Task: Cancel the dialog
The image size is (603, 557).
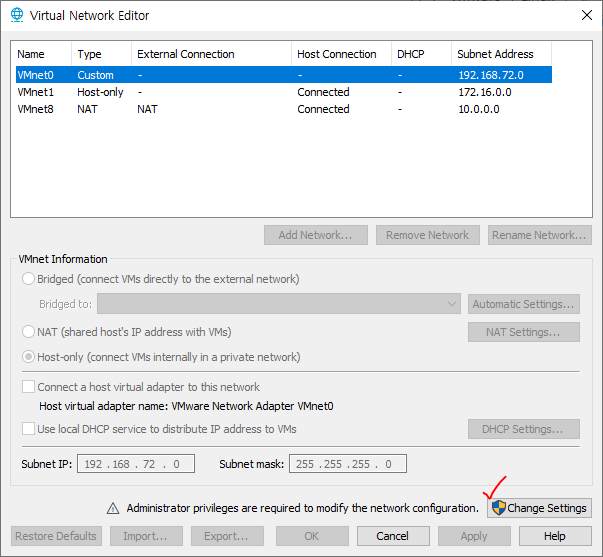Action: coord(393,536)
